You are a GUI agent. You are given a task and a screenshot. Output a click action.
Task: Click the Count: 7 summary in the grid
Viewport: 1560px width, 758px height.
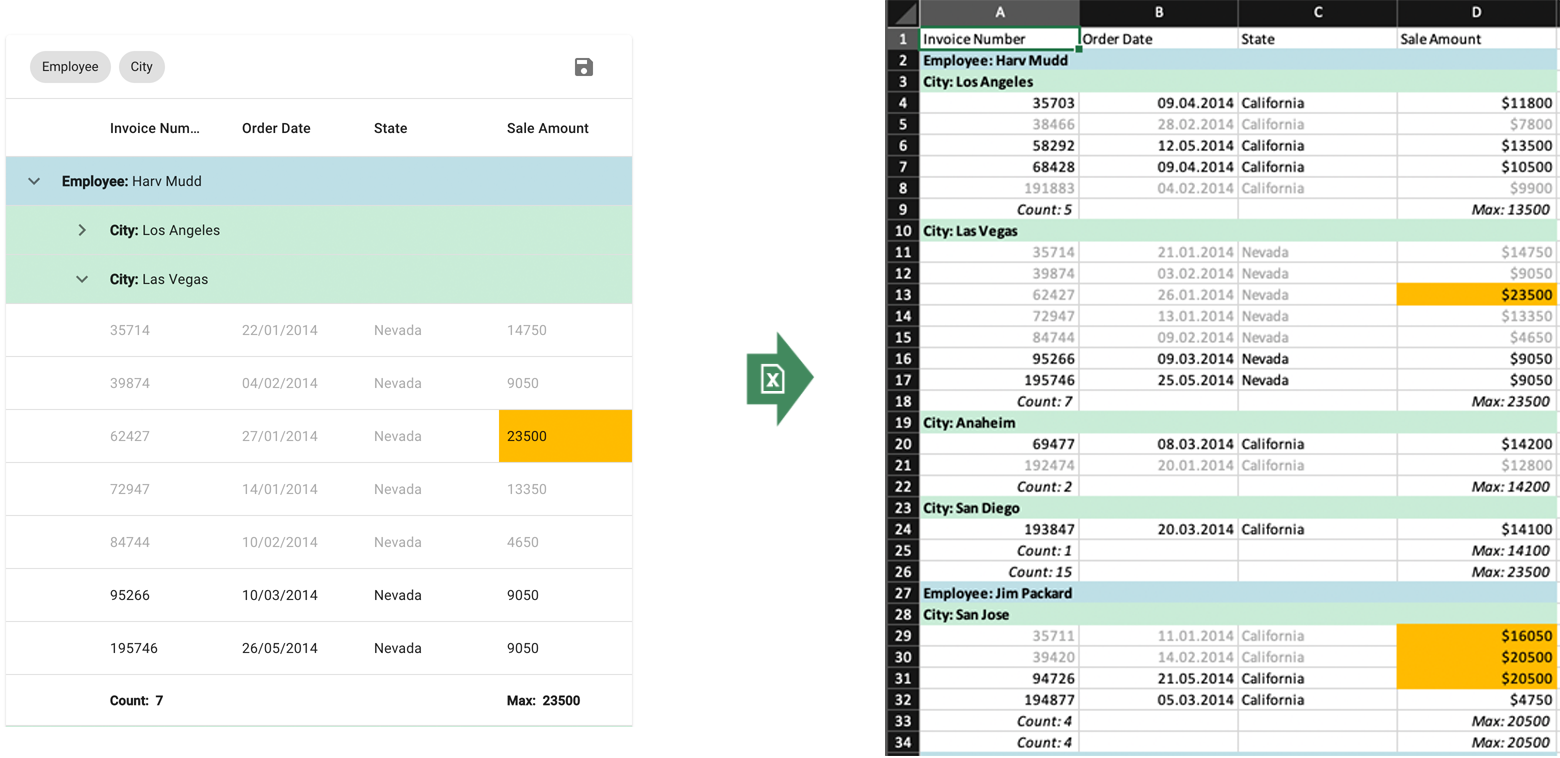click(x=136, y=701)
